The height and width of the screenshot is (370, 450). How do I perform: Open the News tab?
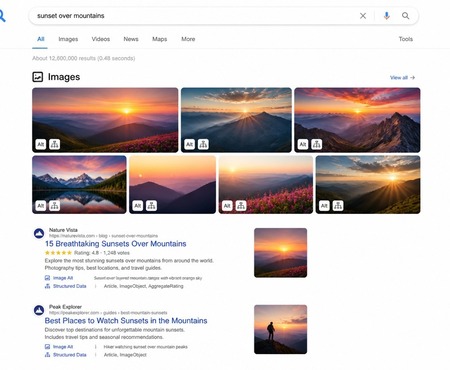point(131,39)
